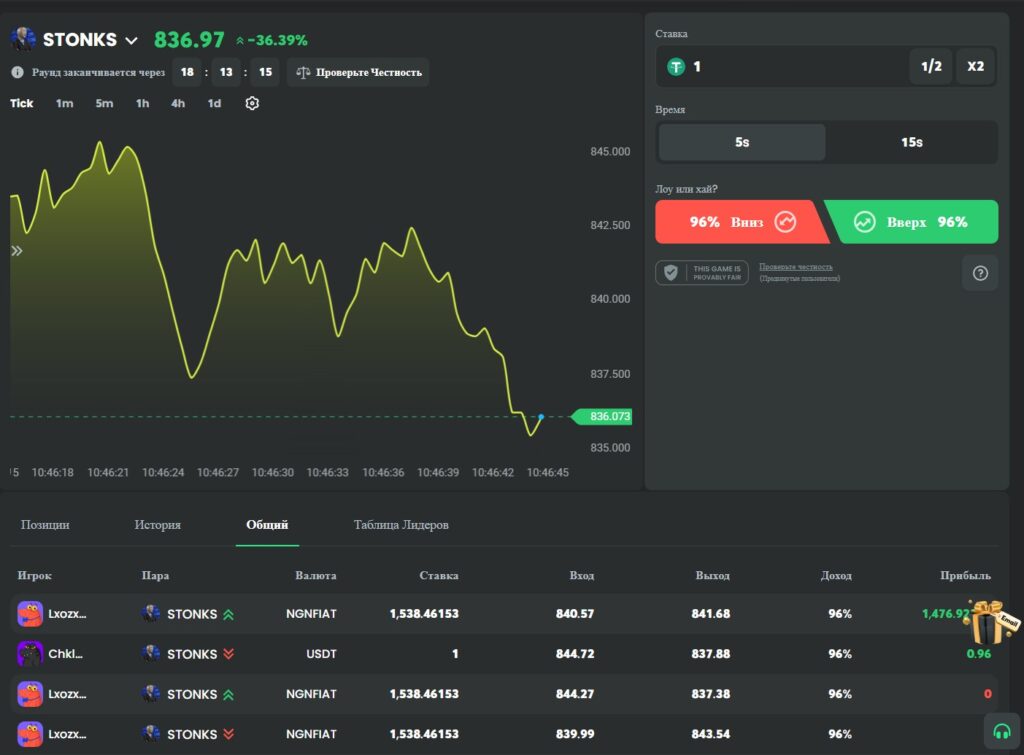The height and width of the screenshot is (755, 1024).
Task: Switch chart to 1d timeframe
Action: point(214,103)
